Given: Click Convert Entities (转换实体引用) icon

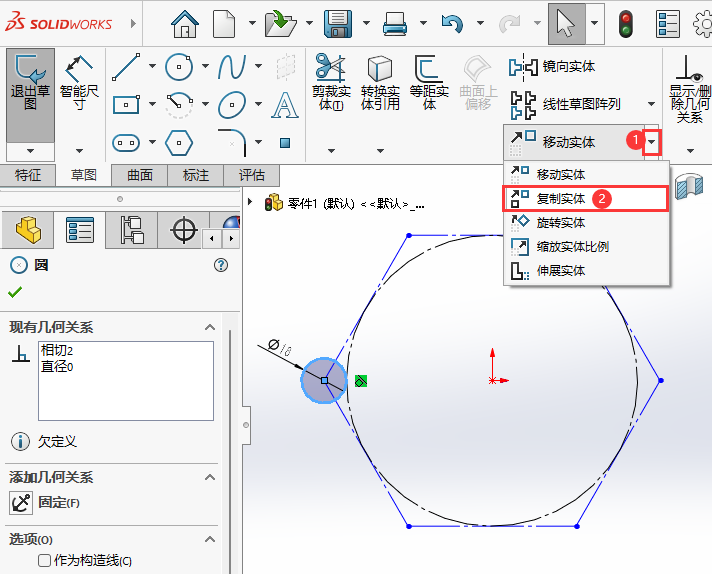Looking at the screenshot, I should [x=380, y=82].
